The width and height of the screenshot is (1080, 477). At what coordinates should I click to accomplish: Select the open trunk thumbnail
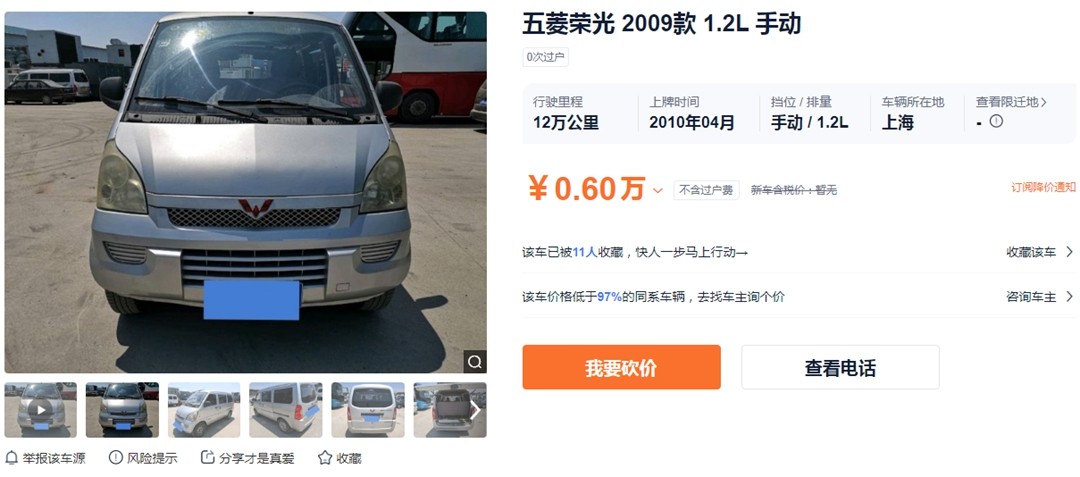tap(450, 410)
